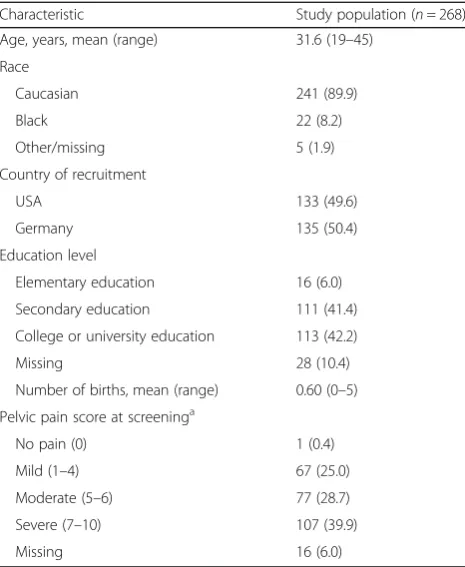Viewport: 465px width, 567px height.
Task: Select the Age, years, mean row label
Action: click(79, 40)
